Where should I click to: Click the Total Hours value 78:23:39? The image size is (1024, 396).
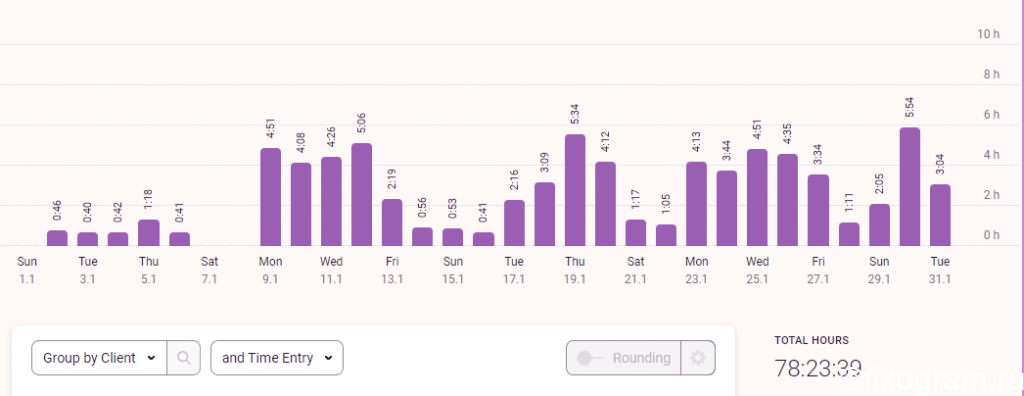pos(818,369)
